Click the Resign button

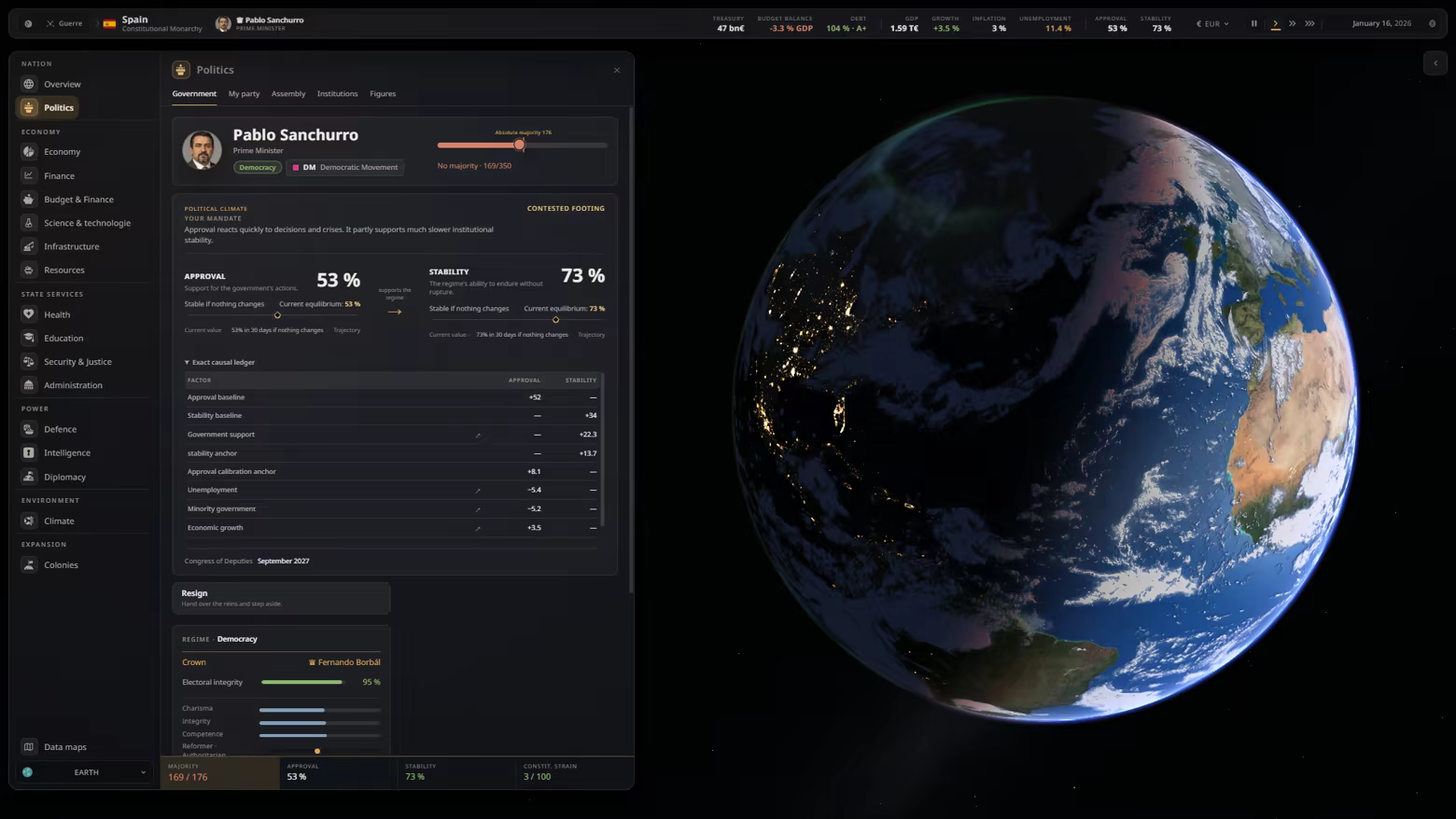[x=281, y=598]
